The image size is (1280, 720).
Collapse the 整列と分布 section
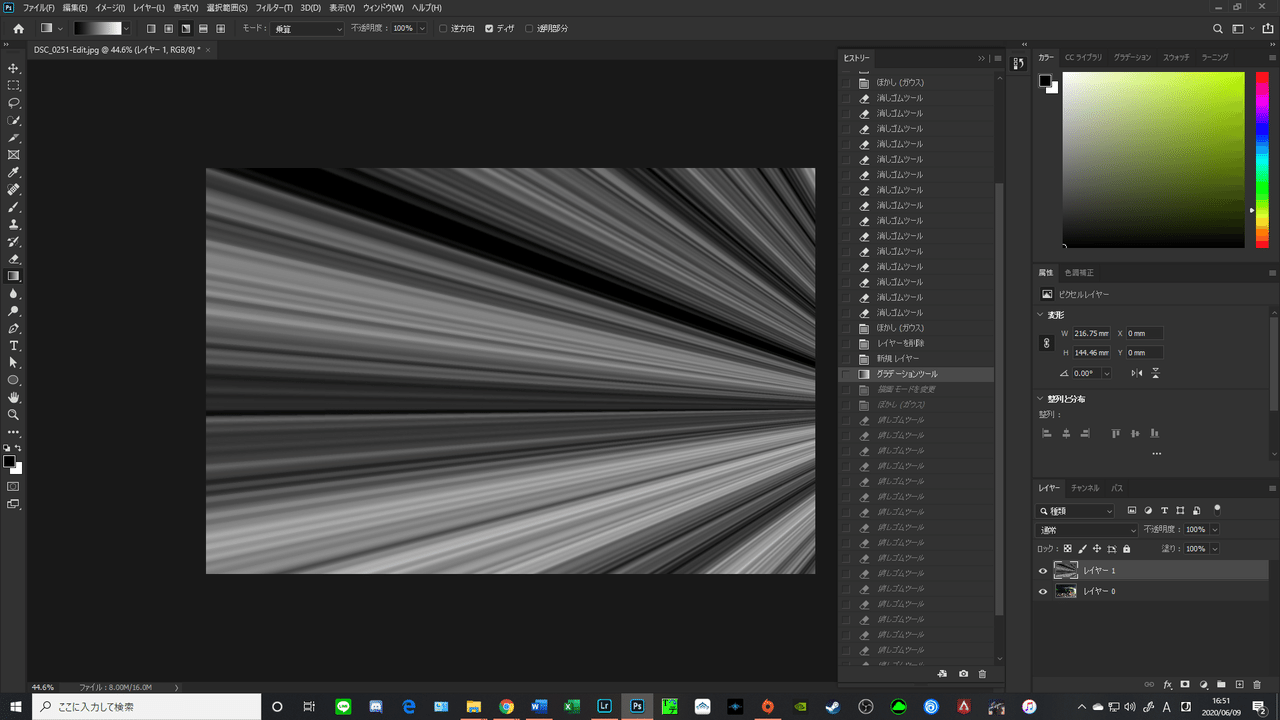pos(1042,399)
